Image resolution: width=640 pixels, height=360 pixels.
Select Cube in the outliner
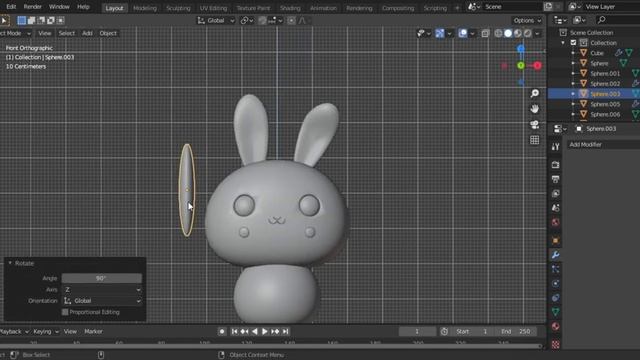(597, 53)
